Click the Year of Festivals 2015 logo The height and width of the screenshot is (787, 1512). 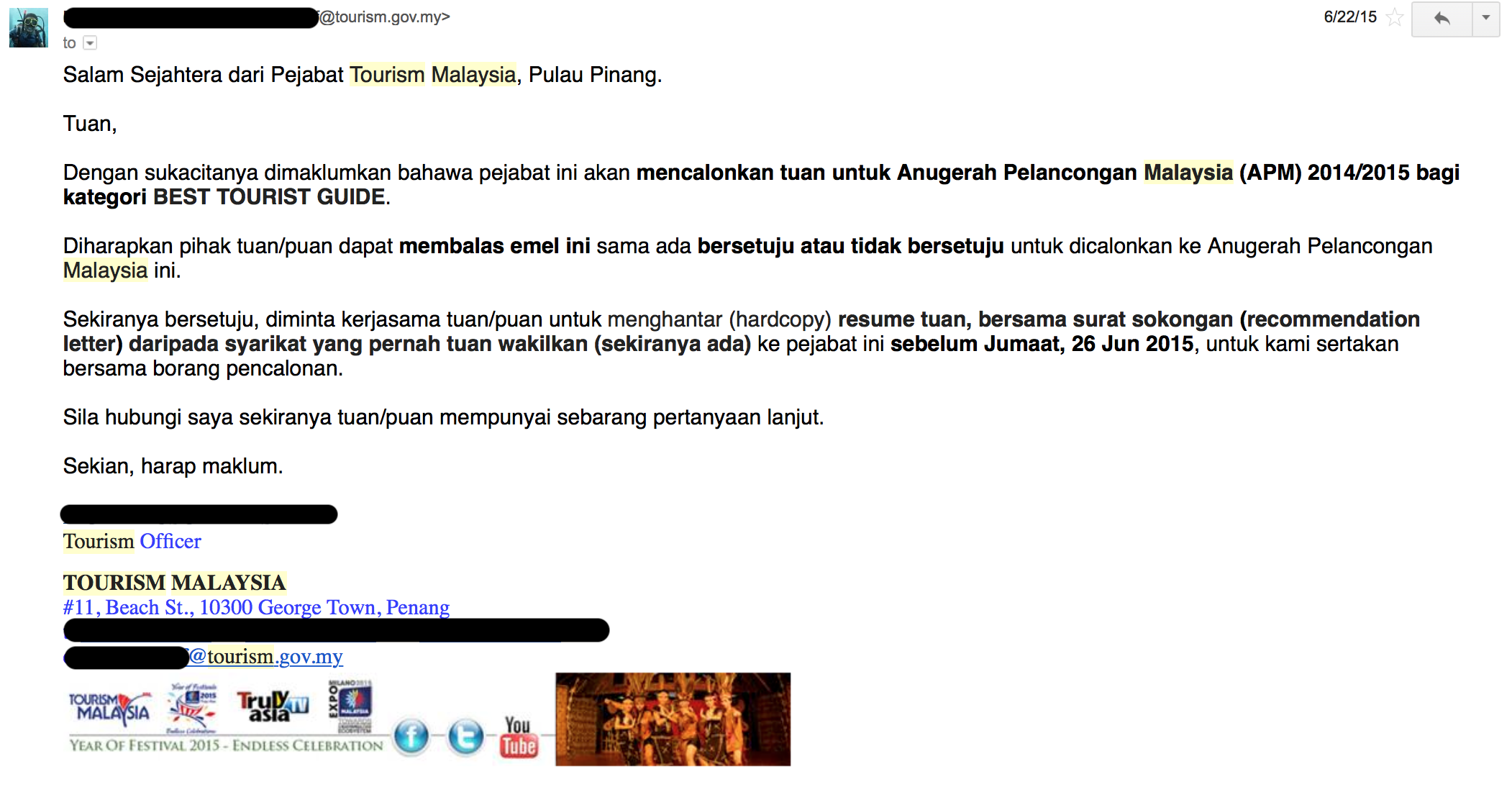(193, 707)
